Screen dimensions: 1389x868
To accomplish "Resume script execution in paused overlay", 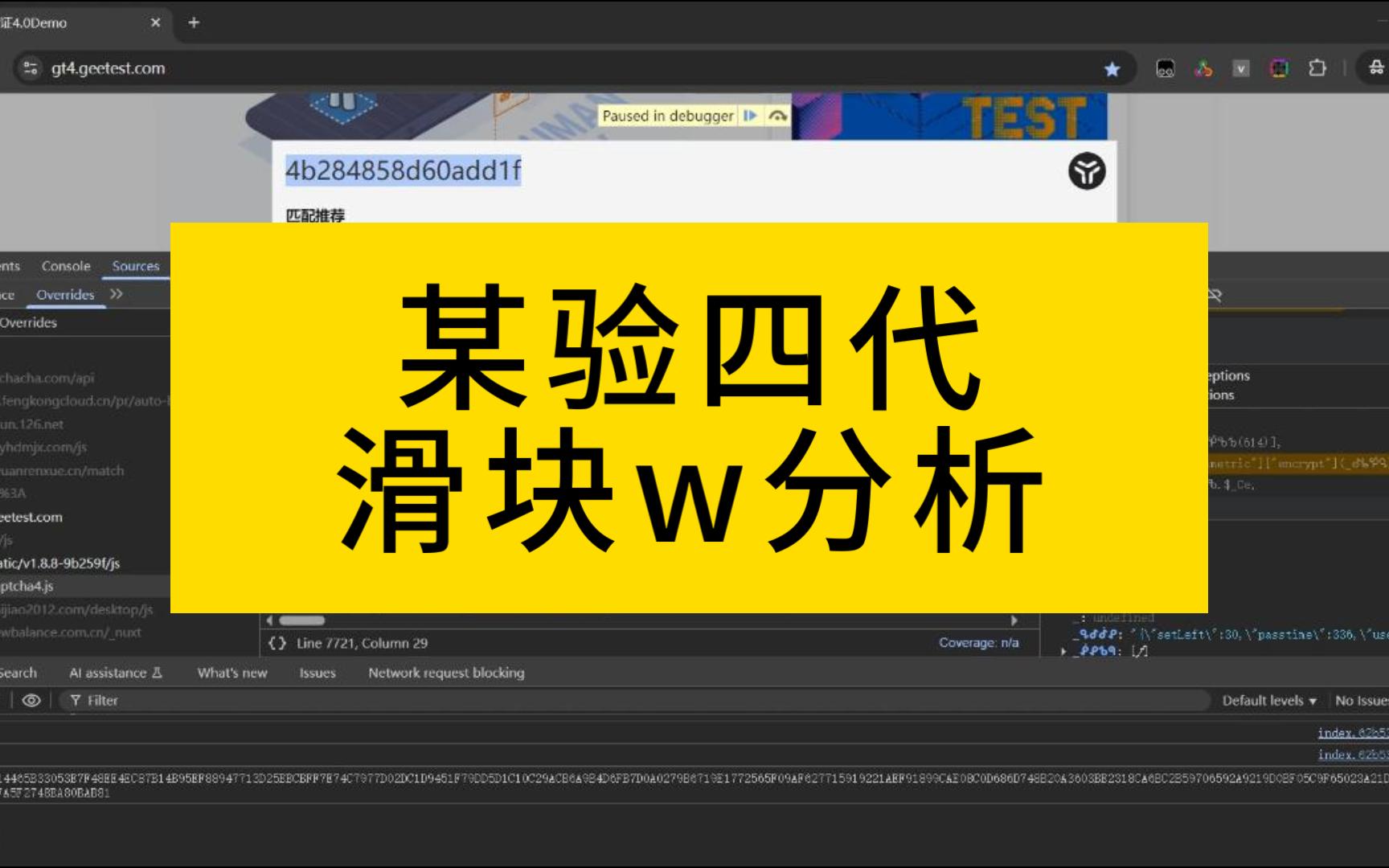I will pos(750,116).
